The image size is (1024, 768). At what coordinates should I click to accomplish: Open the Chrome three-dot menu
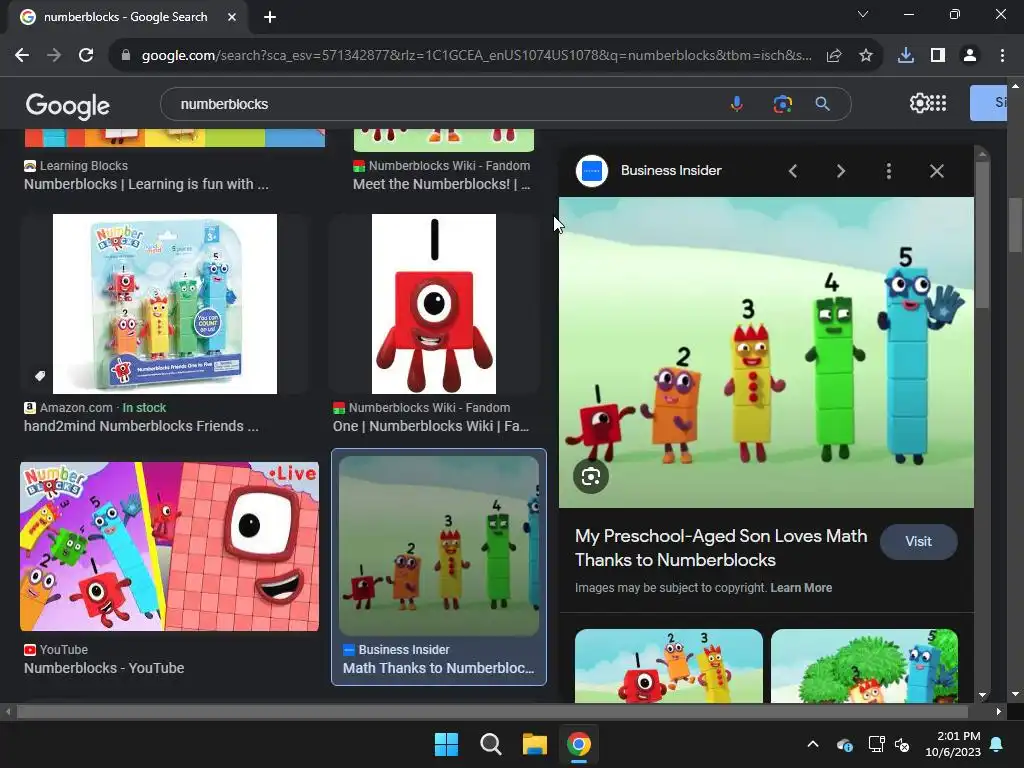click(x=1002, y=56)
